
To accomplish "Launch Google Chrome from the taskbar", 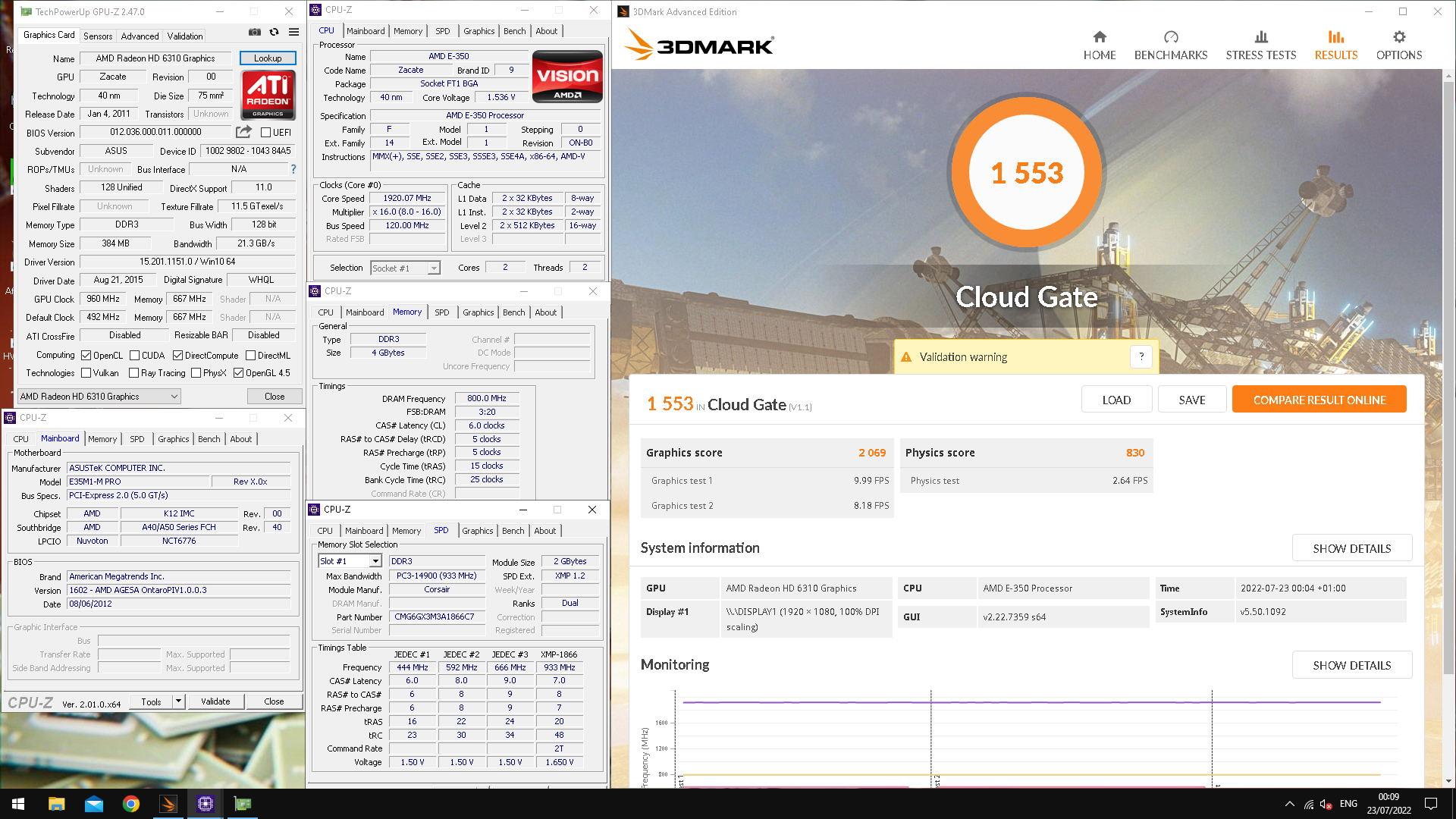I will coord(131,804).
